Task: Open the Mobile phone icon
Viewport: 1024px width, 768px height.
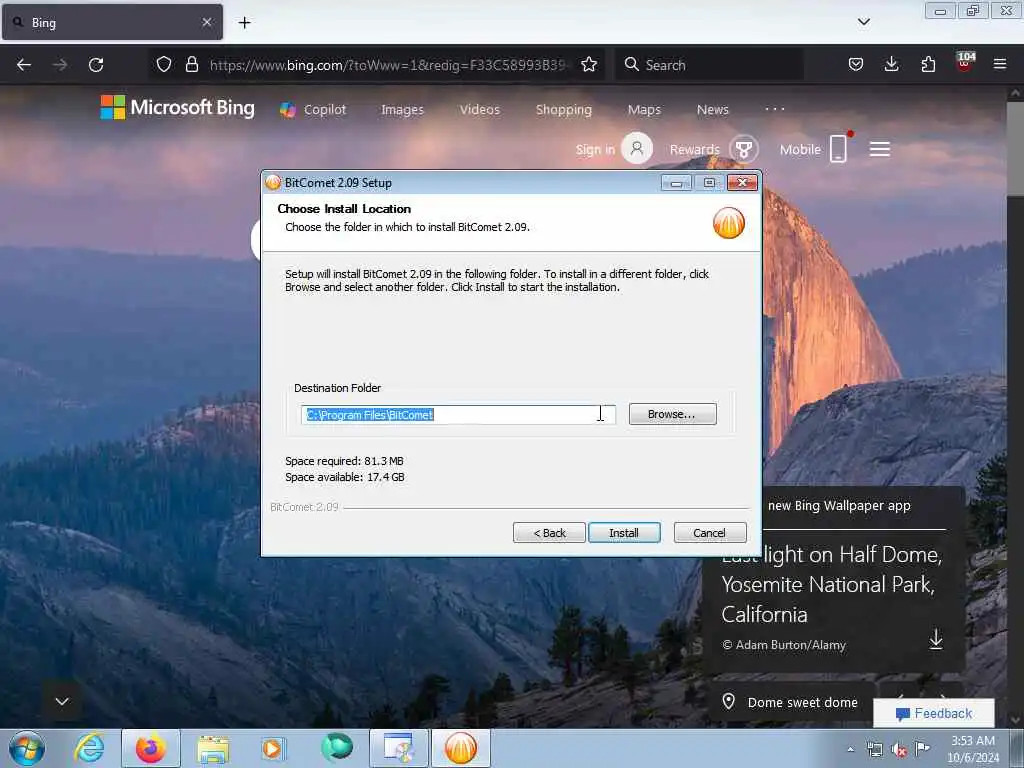Action: 839,149
